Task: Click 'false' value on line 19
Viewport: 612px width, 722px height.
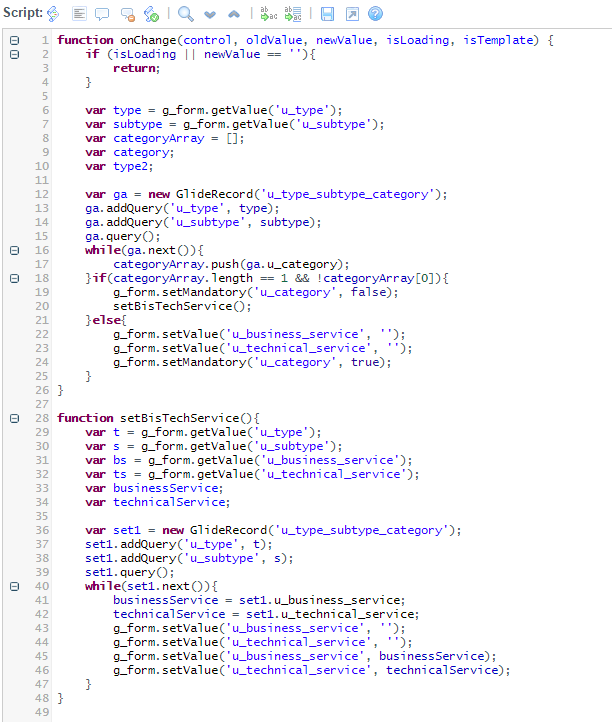Action: pyautogui.click(x=368, y=293)
